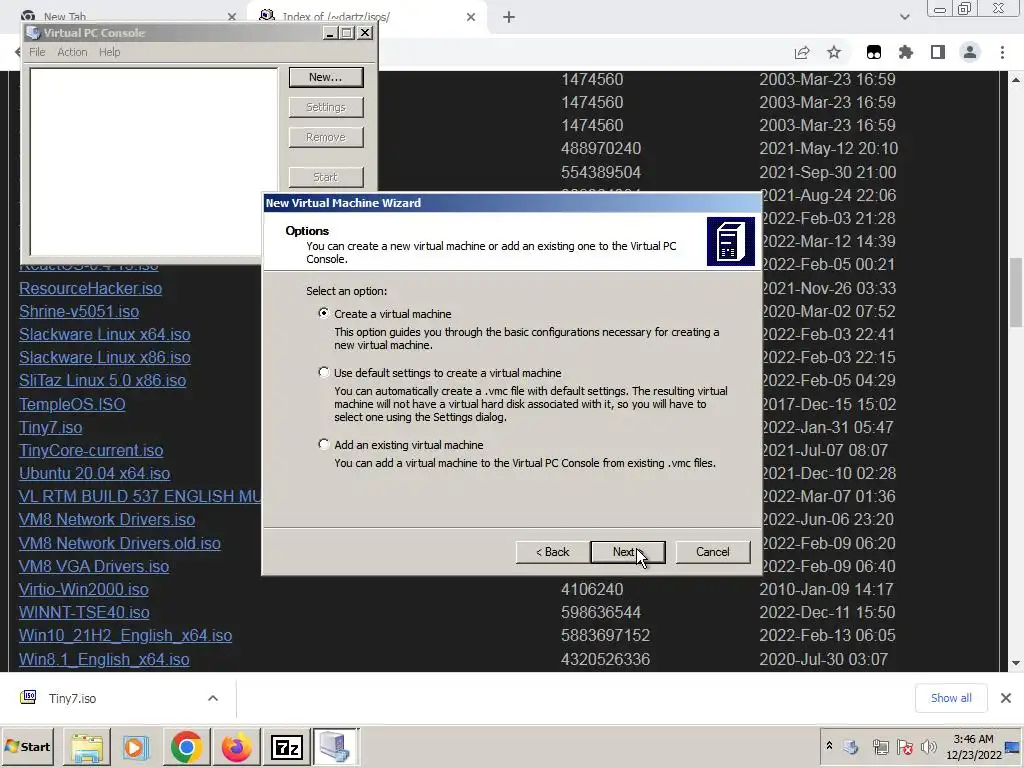This screenshot has width=1024, height=768.
Task: Open the dark extension icon in toolbar
Action: point(874,52)
